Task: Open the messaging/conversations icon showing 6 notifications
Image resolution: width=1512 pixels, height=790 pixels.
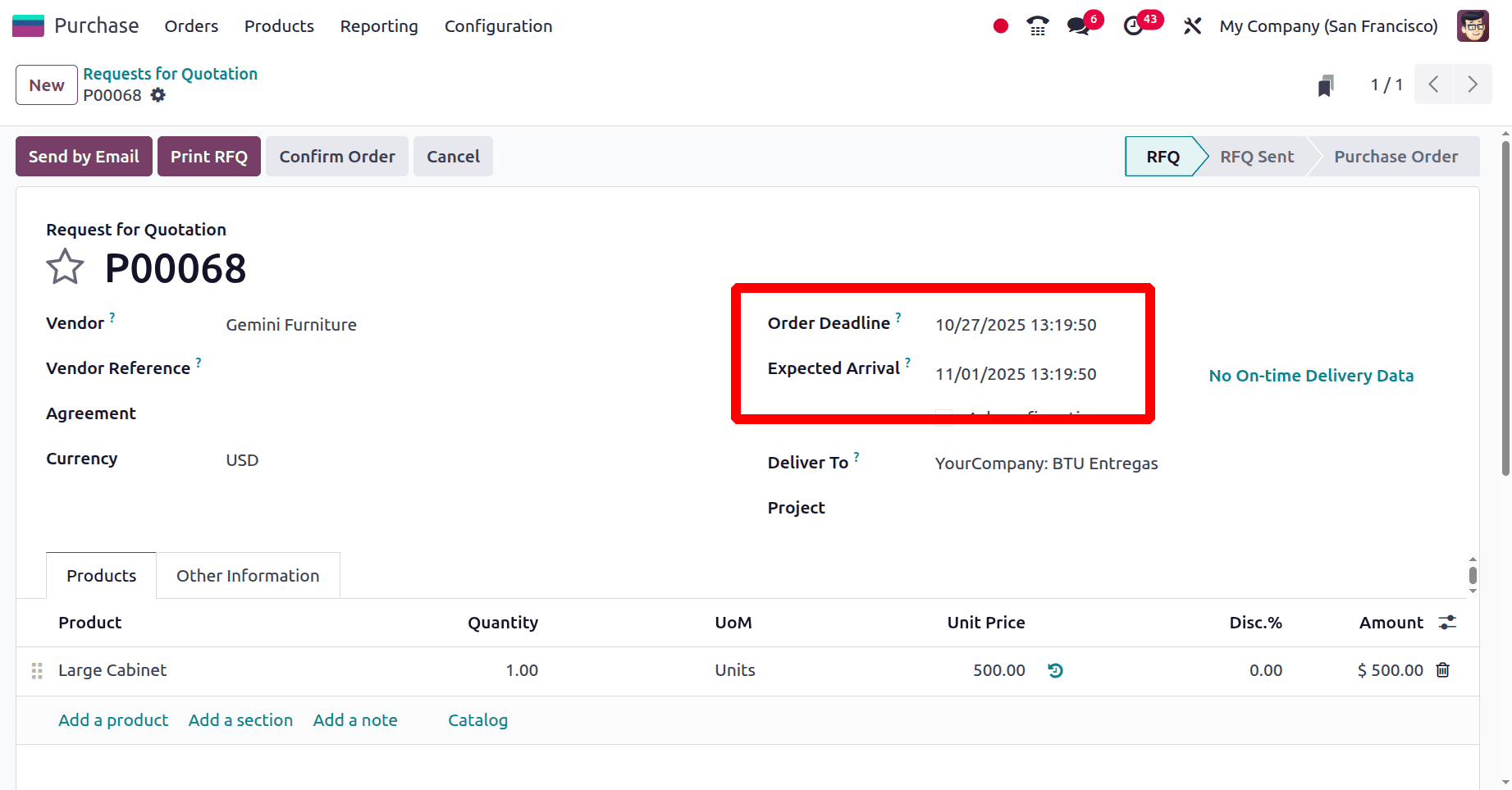Action: point(1077,25)
